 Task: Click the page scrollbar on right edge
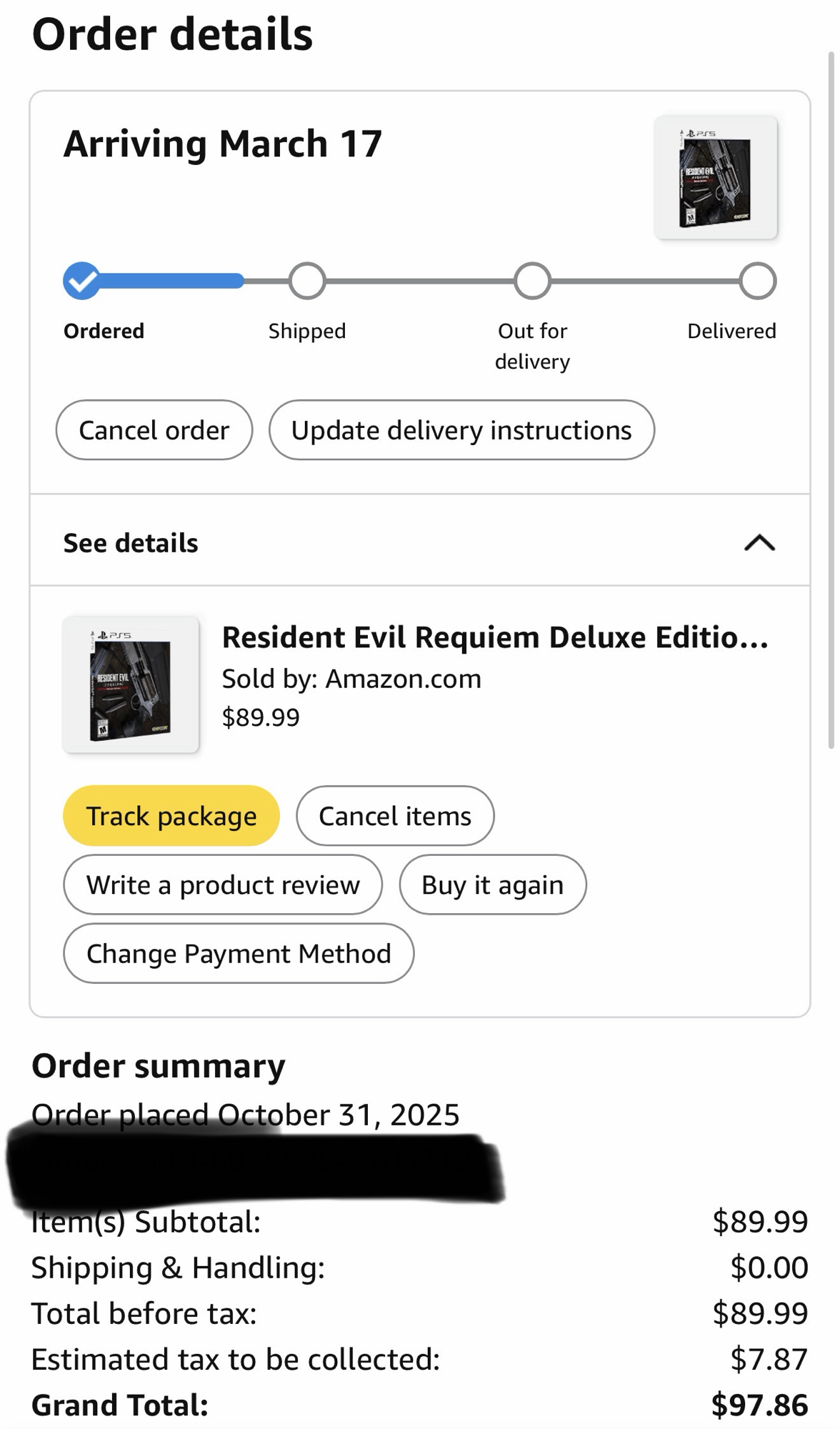(x=831, y=400)
